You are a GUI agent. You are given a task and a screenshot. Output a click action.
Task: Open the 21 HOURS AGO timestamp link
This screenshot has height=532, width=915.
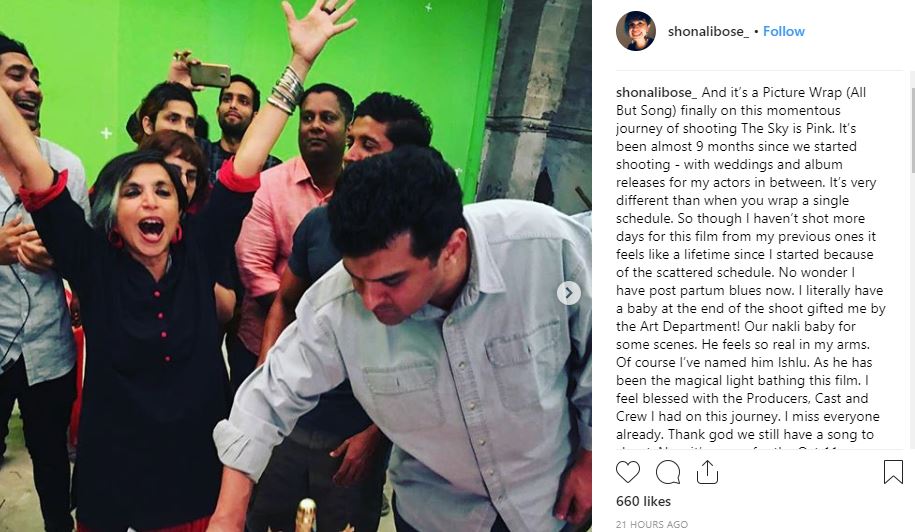pos(652,524)
